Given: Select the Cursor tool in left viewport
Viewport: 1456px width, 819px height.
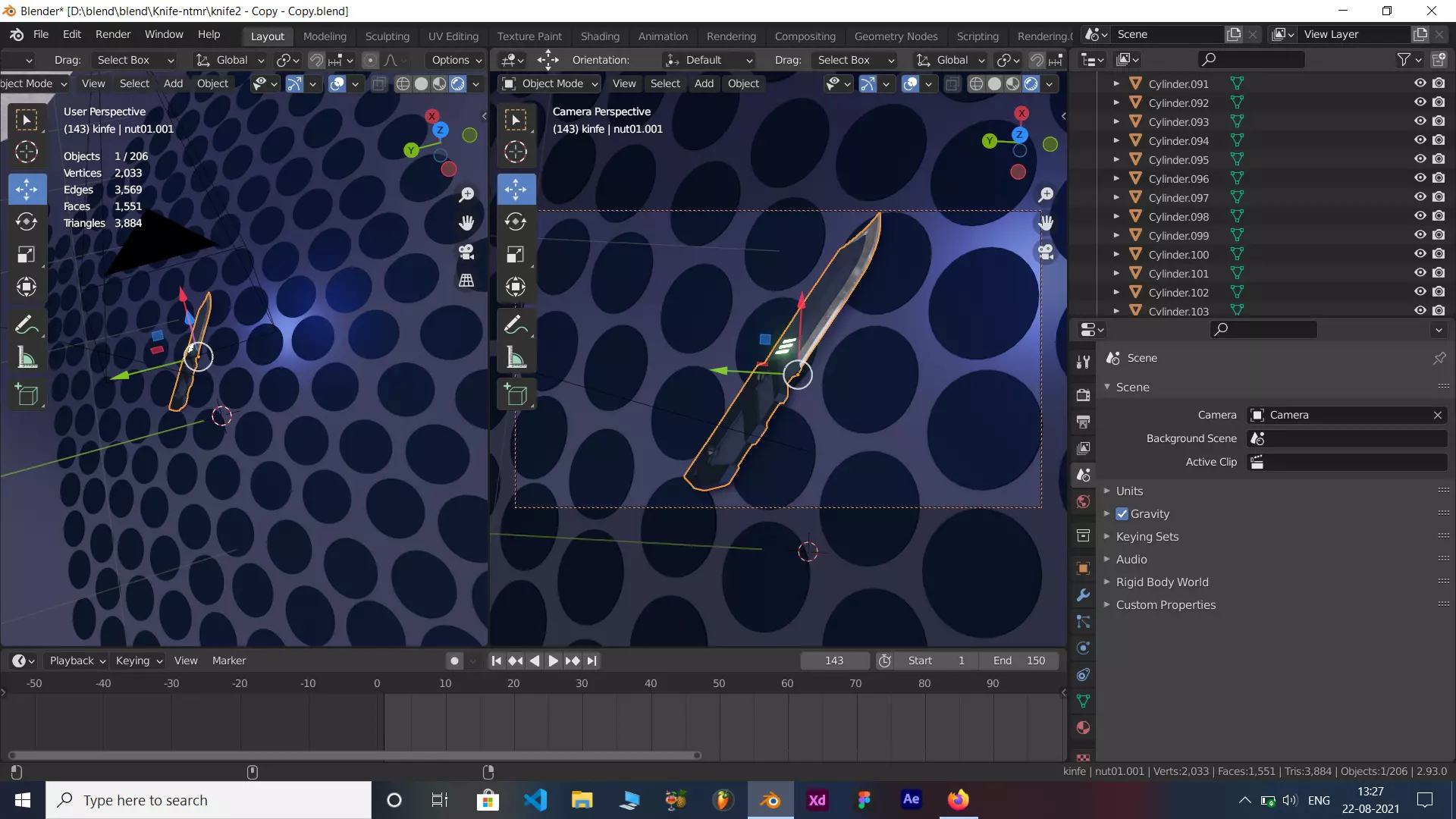Looking at the screenshot, I should [27, 152].
